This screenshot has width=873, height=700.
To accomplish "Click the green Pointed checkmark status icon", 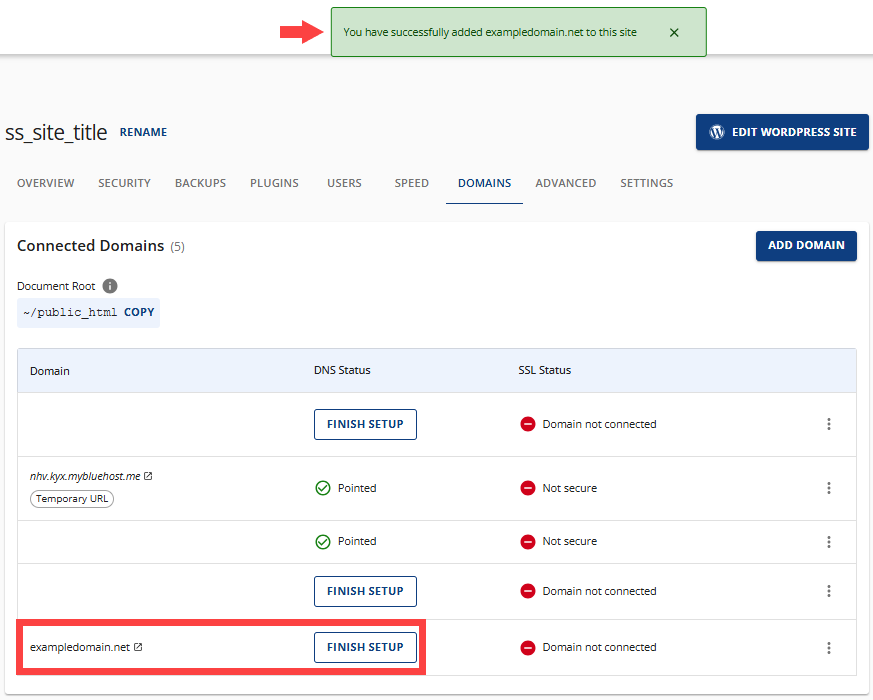I will tap(323, 488).
